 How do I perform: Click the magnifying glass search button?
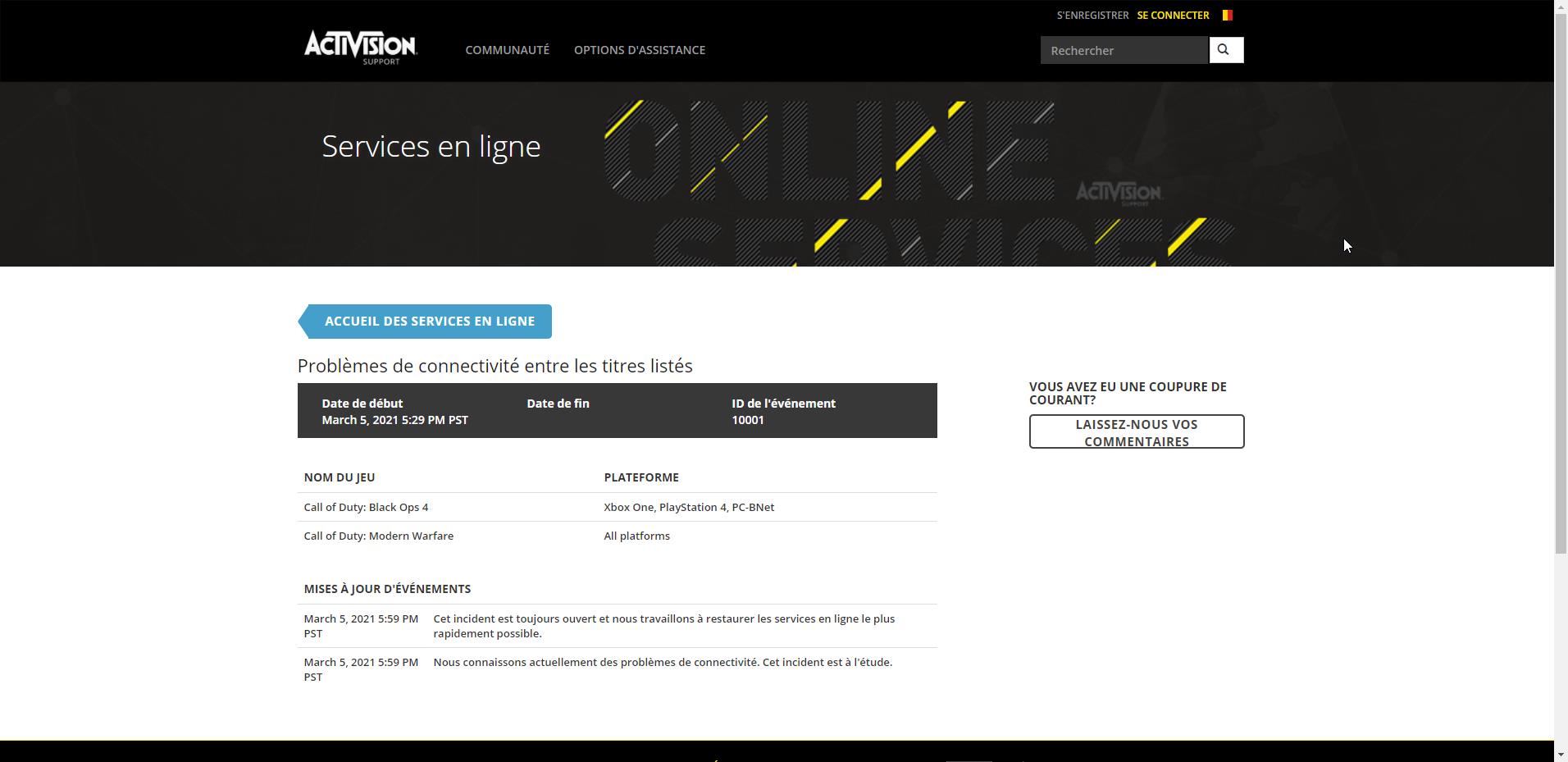pyautogui.click(x=1225, y=50)
